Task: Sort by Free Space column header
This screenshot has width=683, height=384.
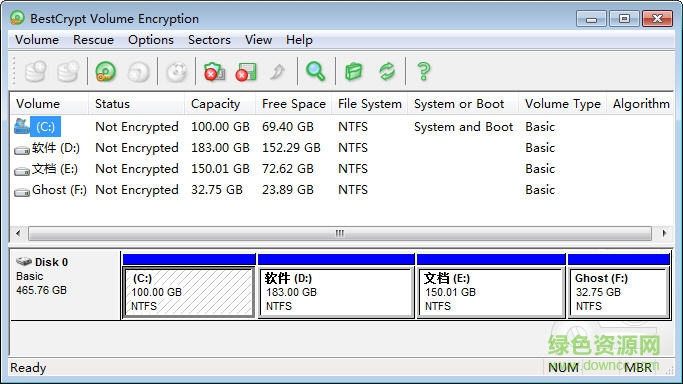Action: pos(294,104)
